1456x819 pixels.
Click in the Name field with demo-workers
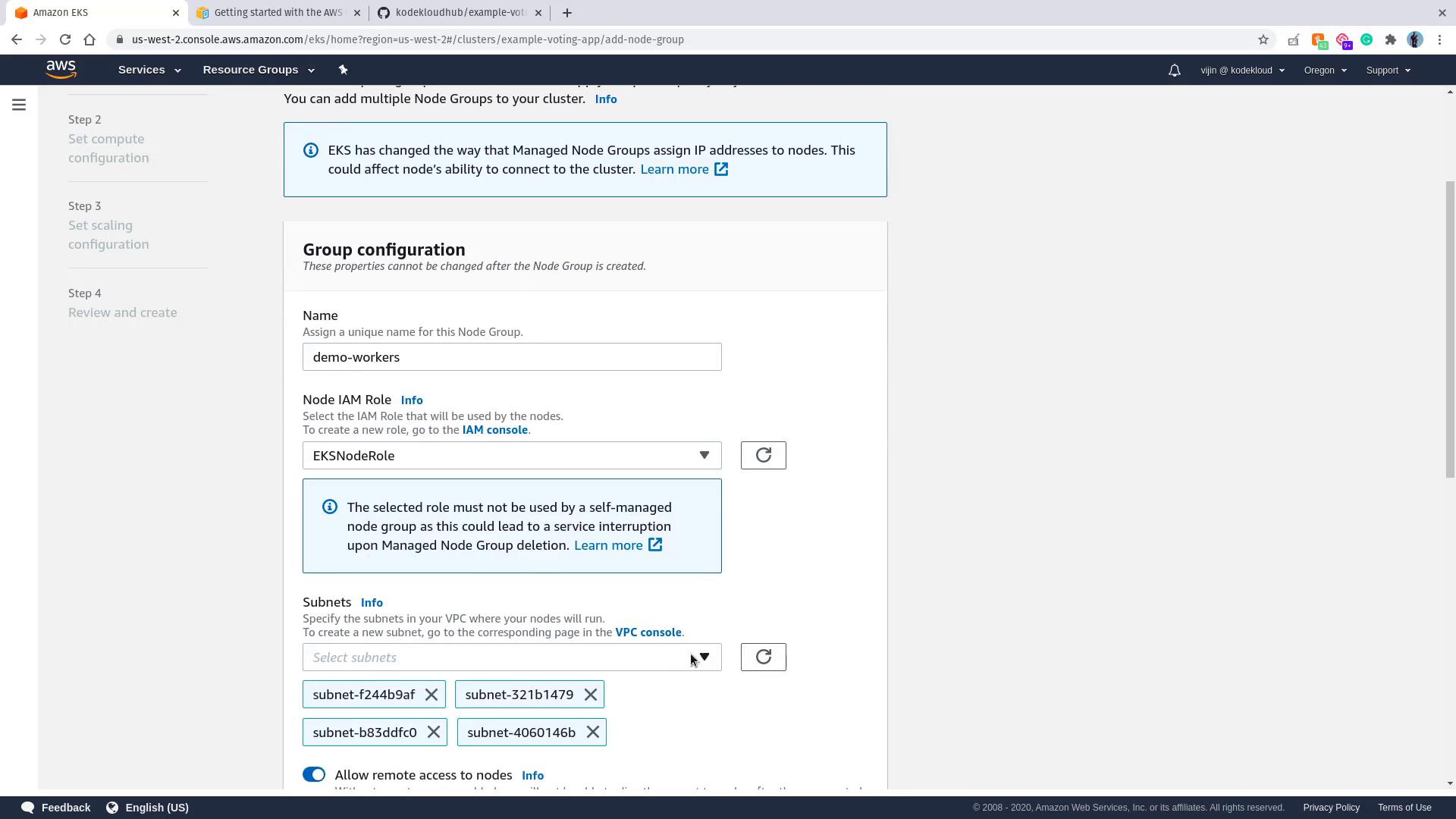click(512, 357)
